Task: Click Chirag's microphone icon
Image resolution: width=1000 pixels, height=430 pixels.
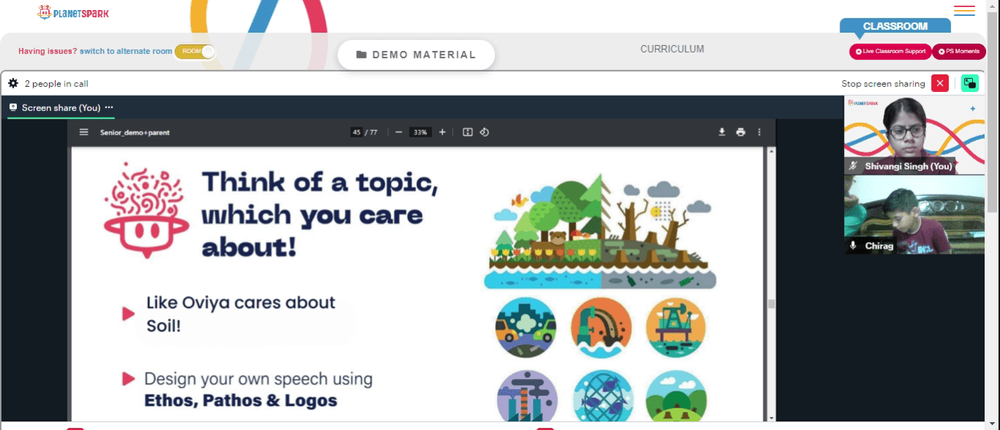Action: 853,246
